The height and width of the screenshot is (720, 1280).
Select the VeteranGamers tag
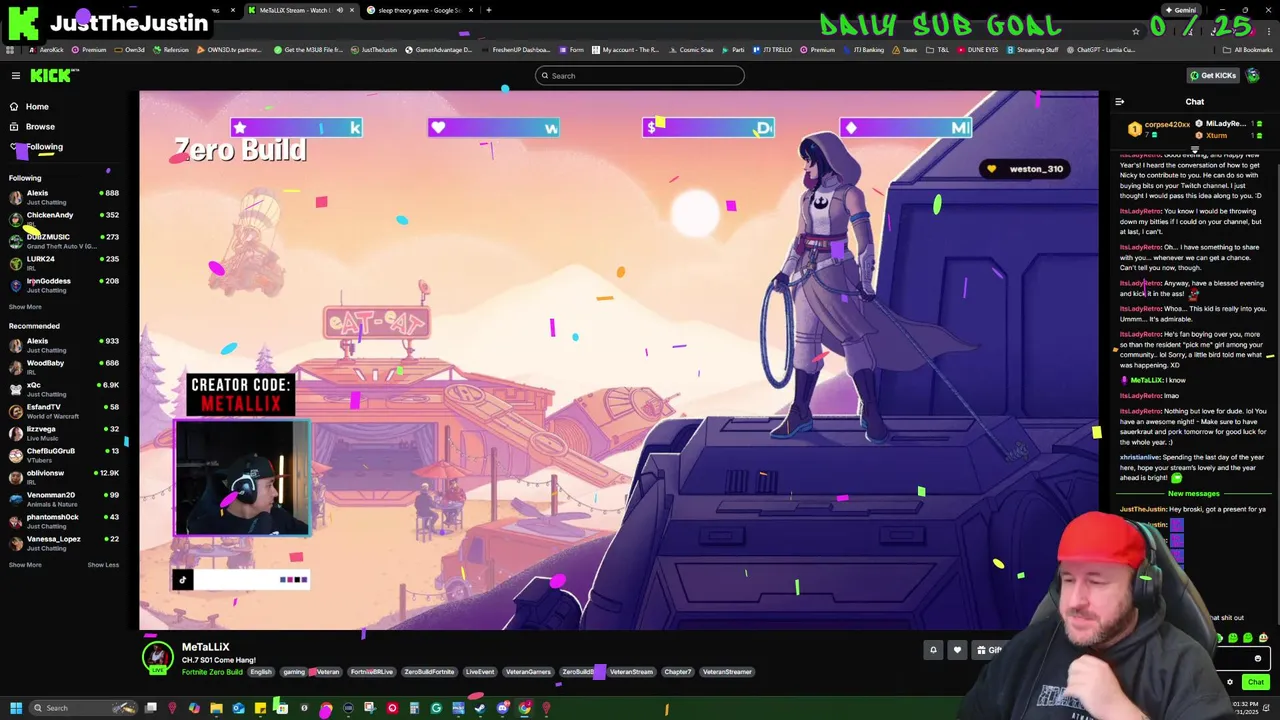528,672
